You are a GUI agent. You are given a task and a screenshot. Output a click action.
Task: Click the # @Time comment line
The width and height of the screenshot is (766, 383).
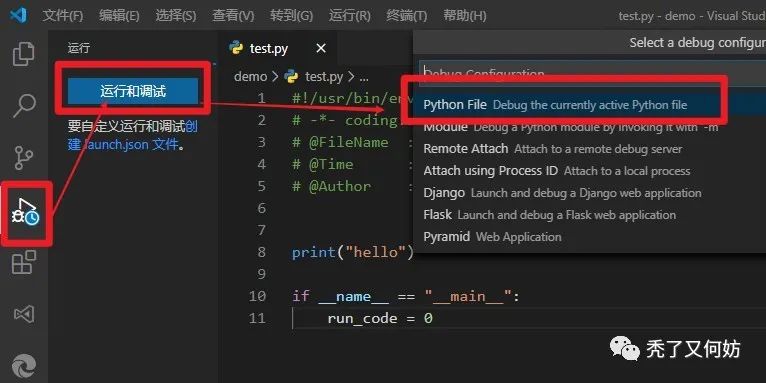click(x=322, y=164)
